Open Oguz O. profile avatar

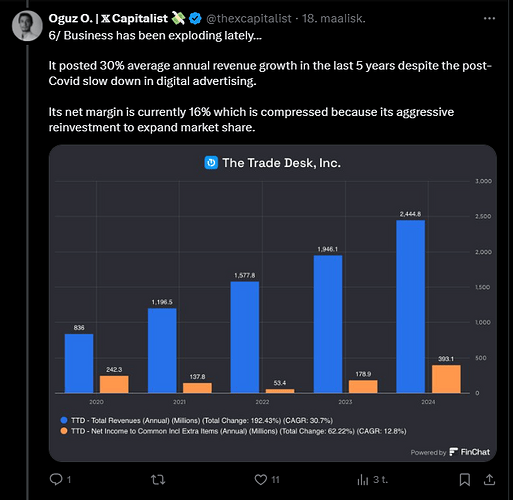pyautogui.click(x=27, y=26)
